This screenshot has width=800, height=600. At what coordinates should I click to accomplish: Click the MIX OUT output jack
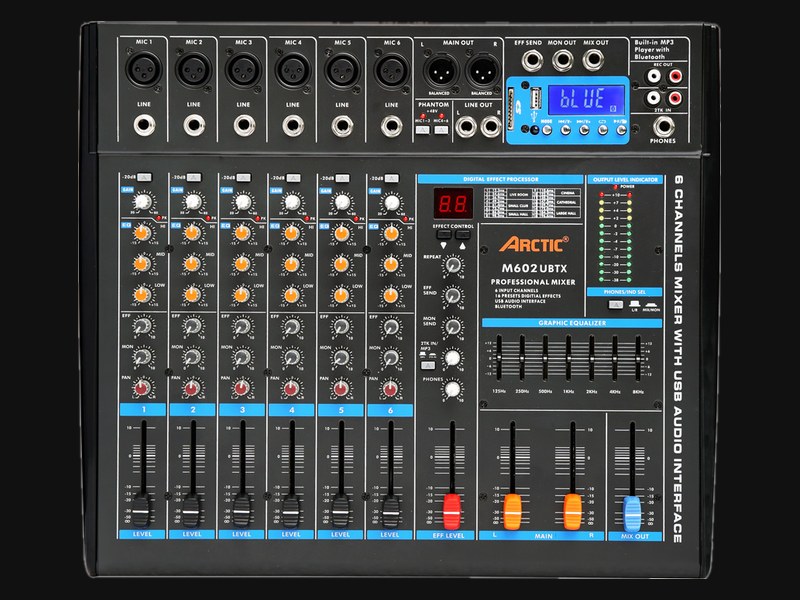593,60
